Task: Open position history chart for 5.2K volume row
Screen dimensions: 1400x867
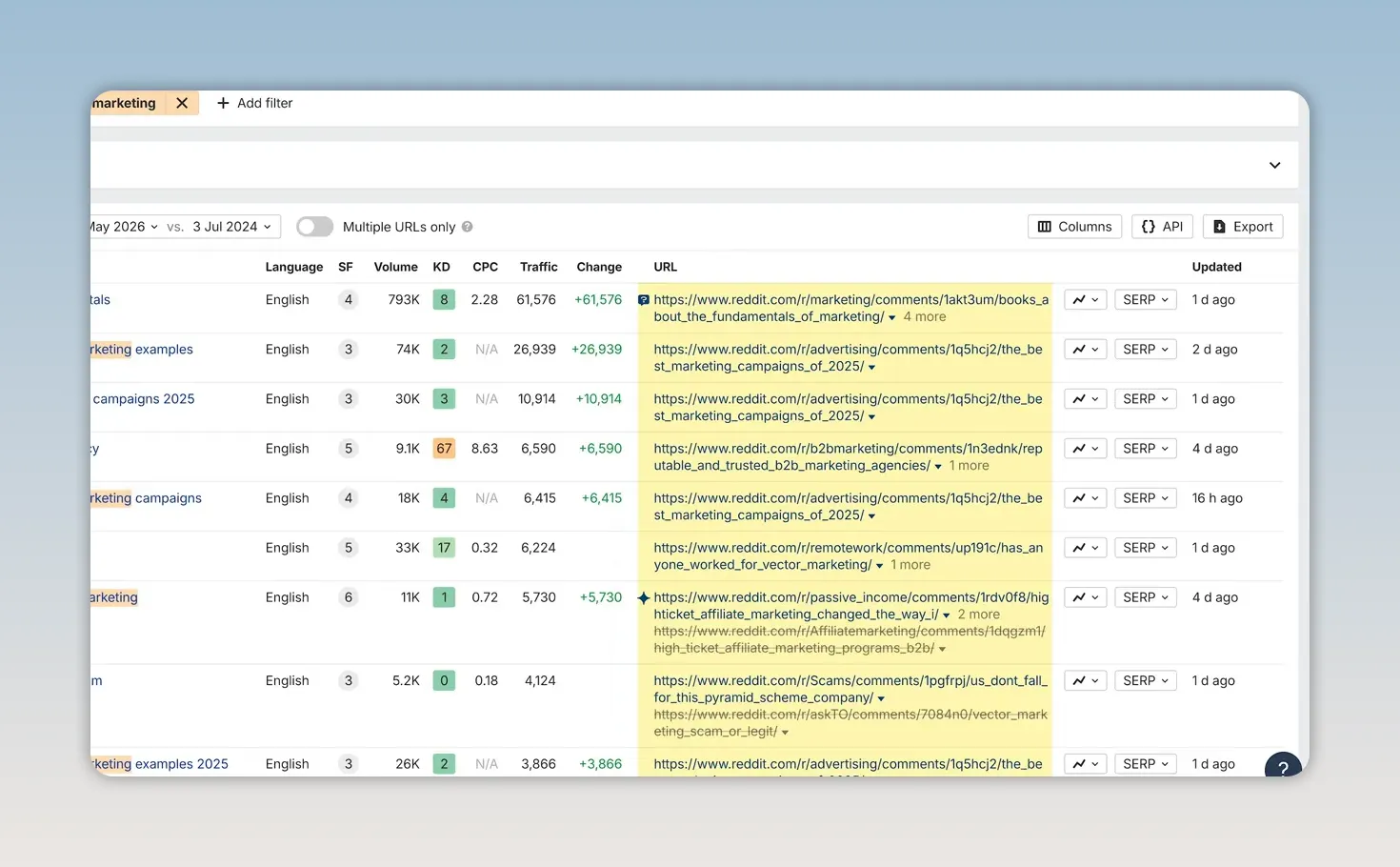Action: [x=1085, y=681]
